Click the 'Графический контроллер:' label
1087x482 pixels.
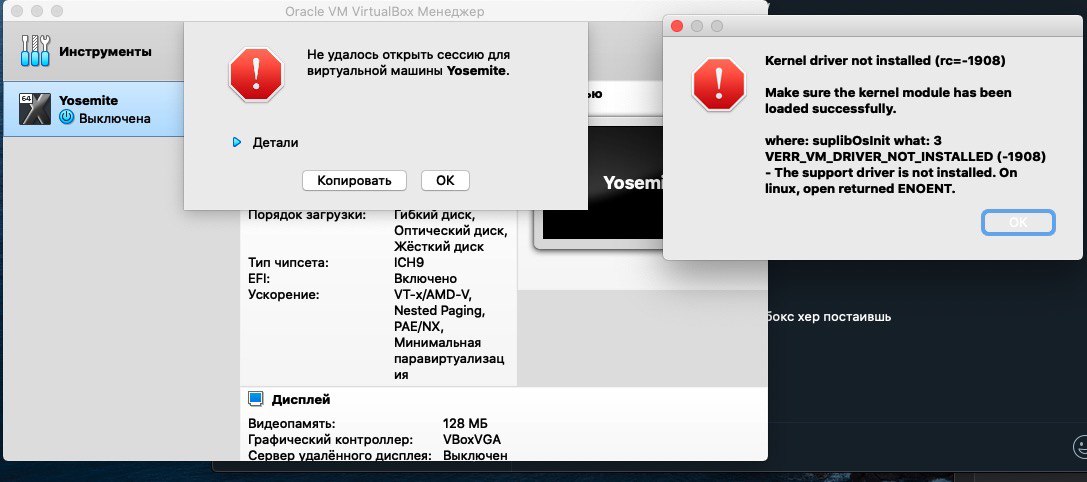(331, 440)
